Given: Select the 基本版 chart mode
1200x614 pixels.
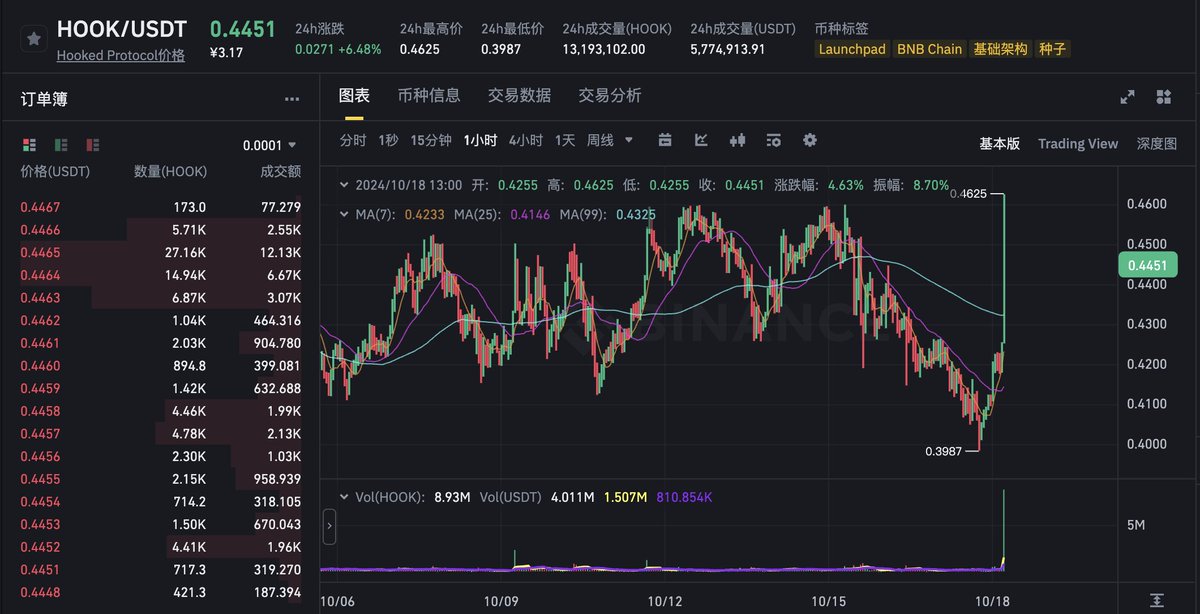Looking at the screenshot, I should click(x=999, y=143).
